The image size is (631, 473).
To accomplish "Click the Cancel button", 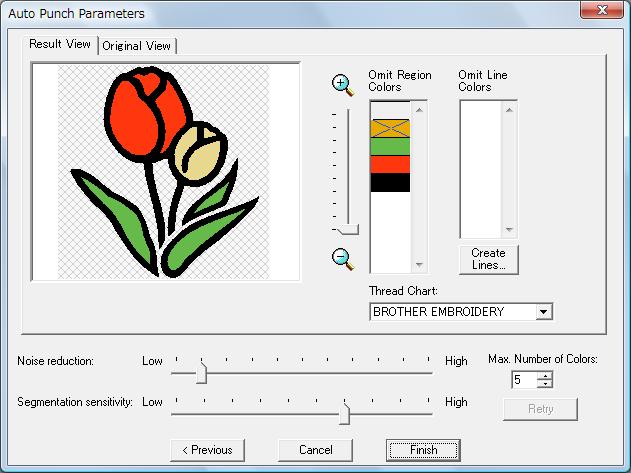I will pyautogui.click(x=316, y=450).
